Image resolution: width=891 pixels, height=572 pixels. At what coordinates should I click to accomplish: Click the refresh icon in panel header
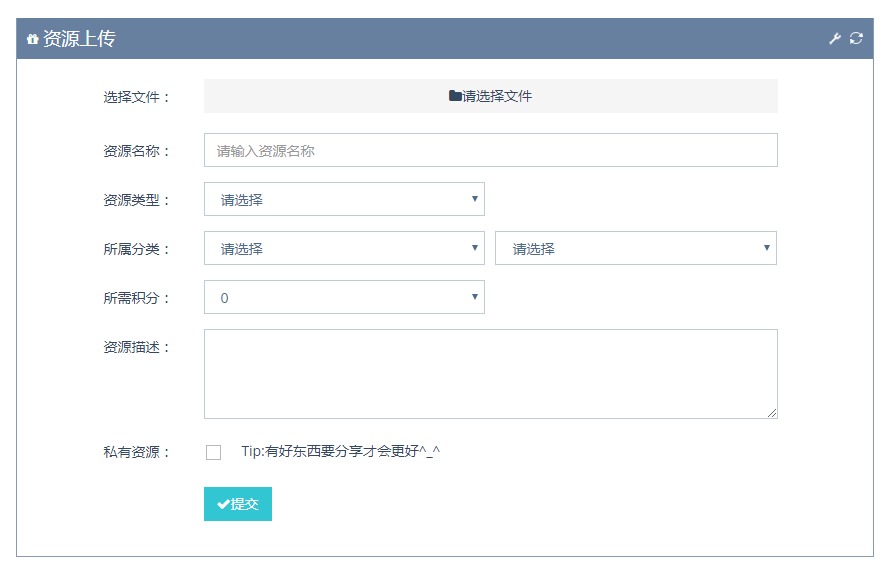[856, 38]
